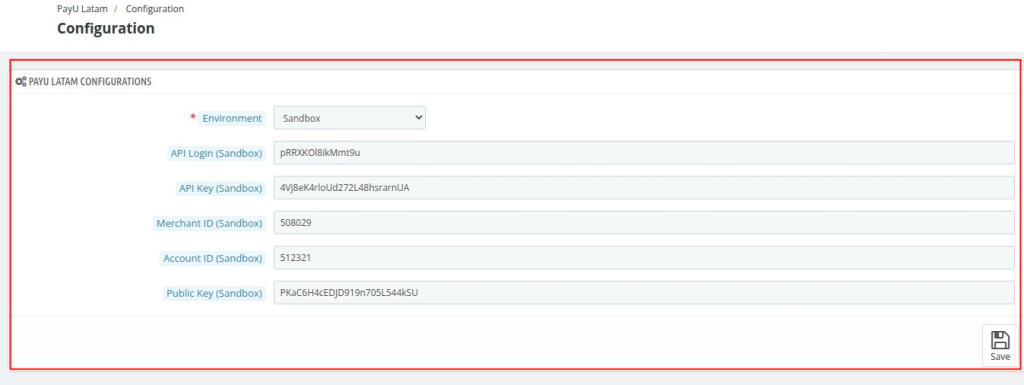Select the Public Key (Sandbox) input field
The image size is (1024, 385).
643,293
